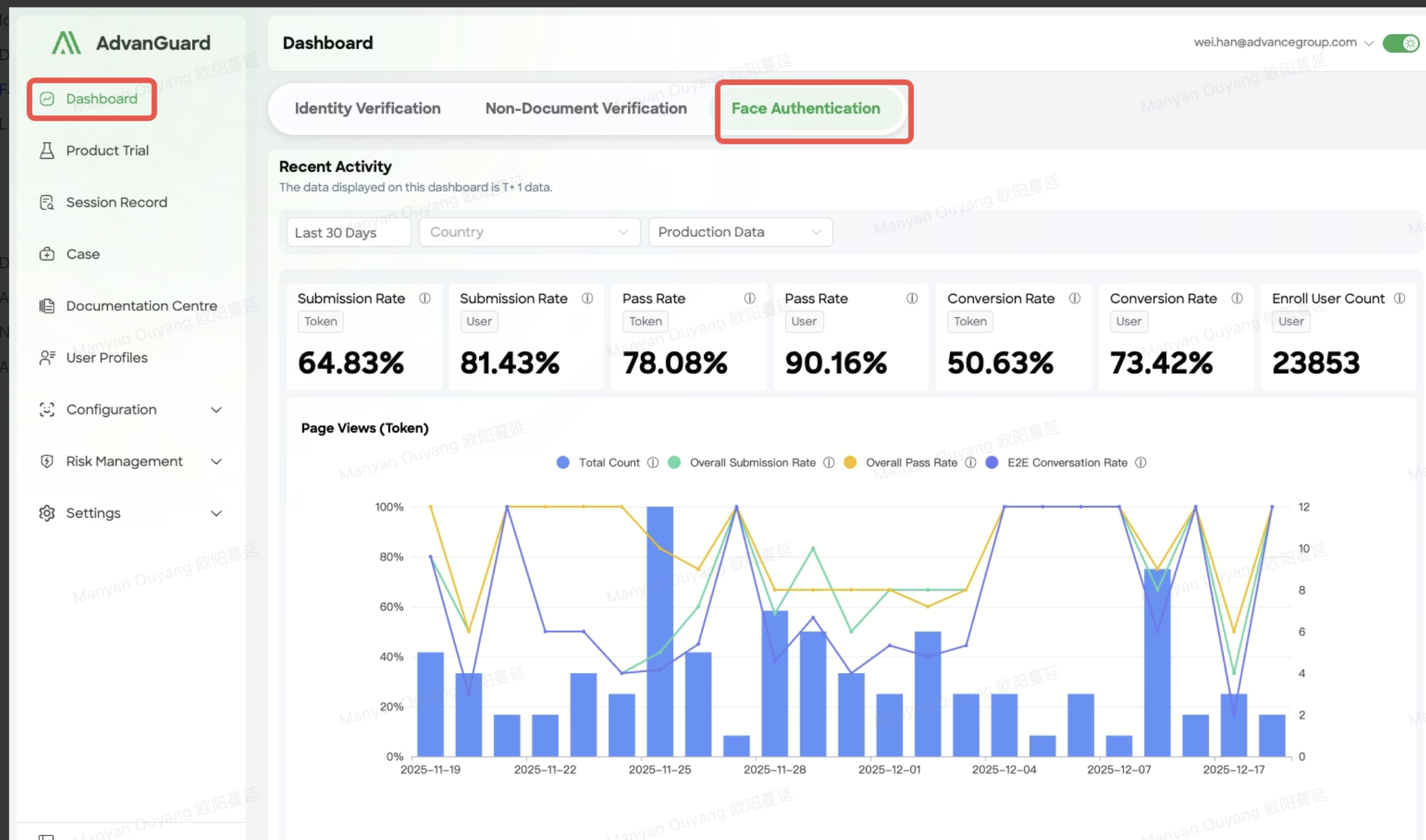Image resolution: width=1426 pixels, height=840 pixels.
Task: Switch to Identity Verification tab
Action: 367,109
